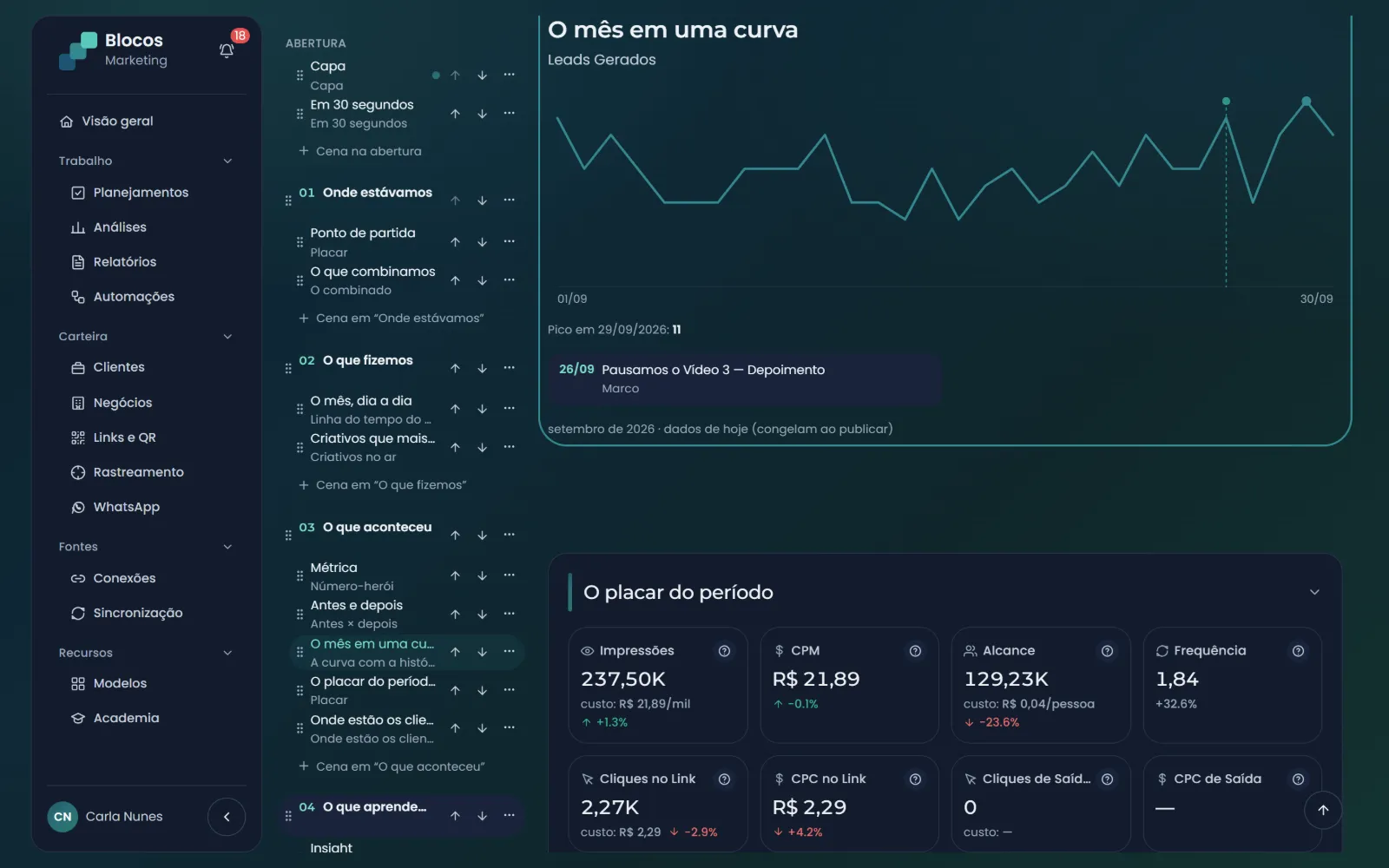Open the notifications bell
The image size is (1389, 868).
point(227,50)
